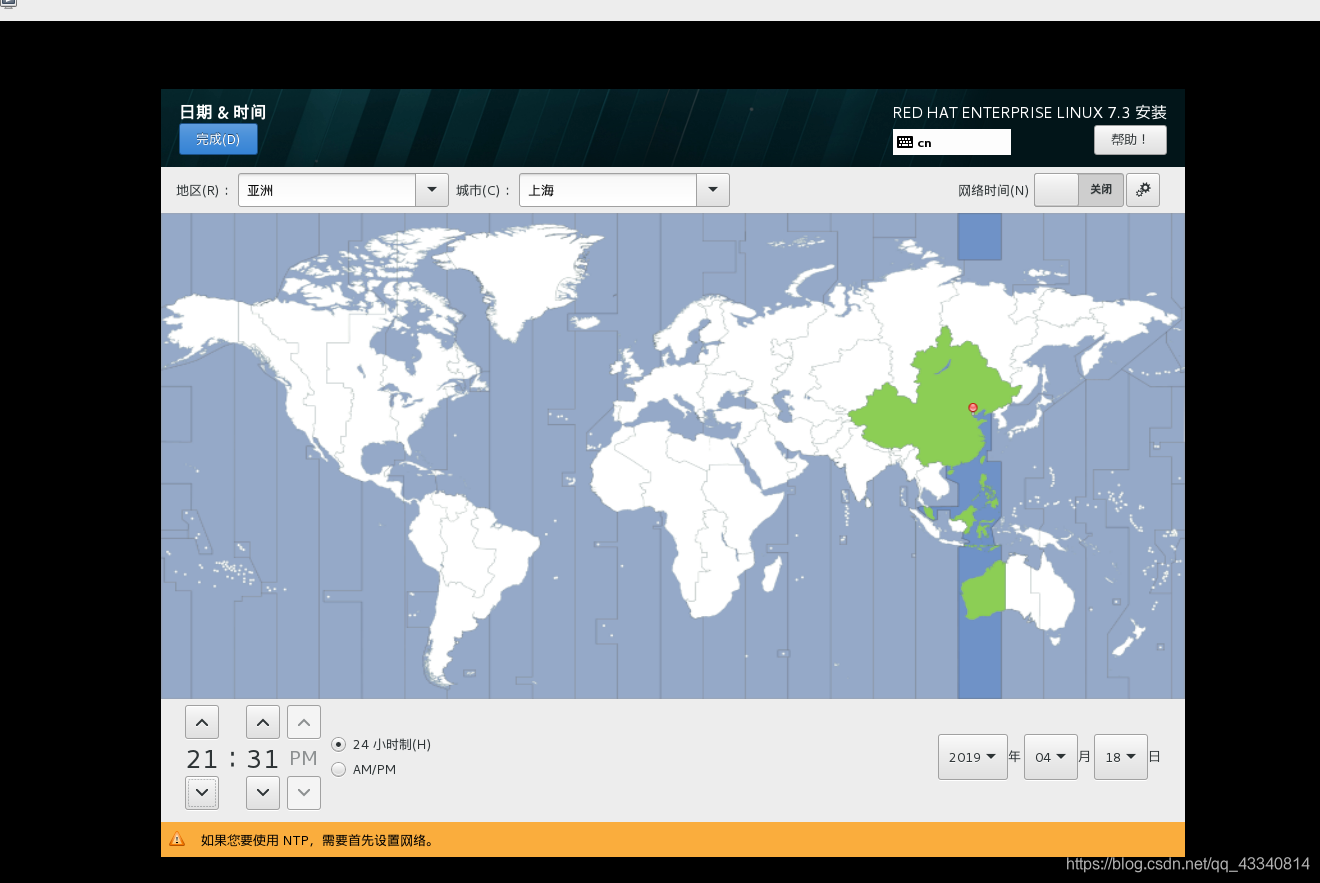
Task: Expand the 地区 region dropdown arrow
Action: click(x=432, y=190)
